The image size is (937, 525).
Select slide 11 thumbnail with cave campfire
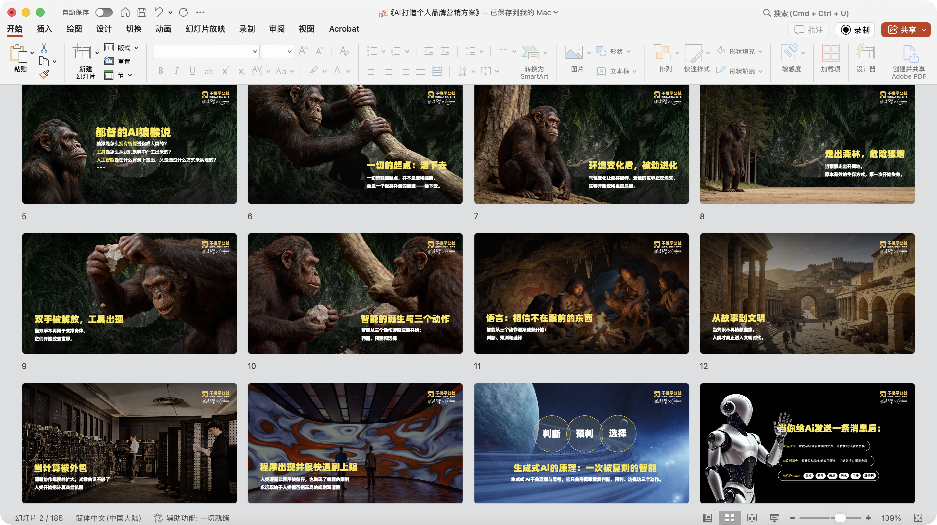click(581, 292)
